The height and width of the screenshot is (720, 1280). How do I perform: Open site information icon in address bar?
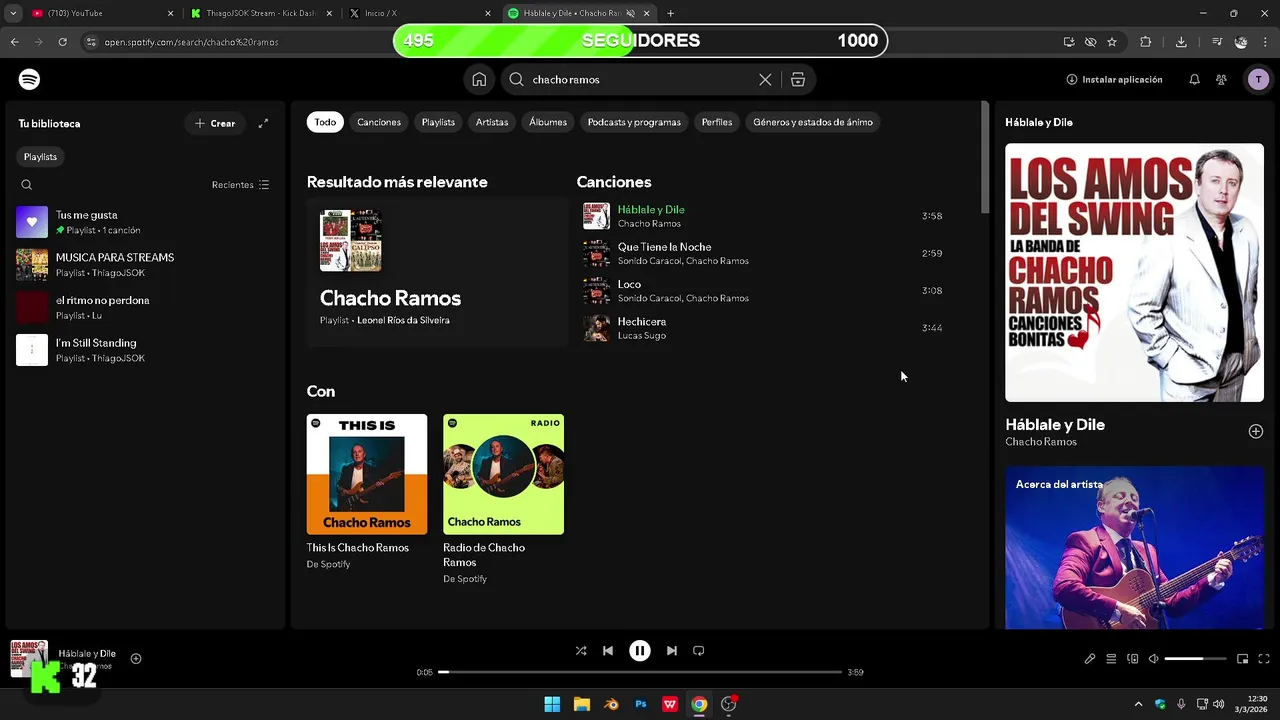tap(91, 42)
